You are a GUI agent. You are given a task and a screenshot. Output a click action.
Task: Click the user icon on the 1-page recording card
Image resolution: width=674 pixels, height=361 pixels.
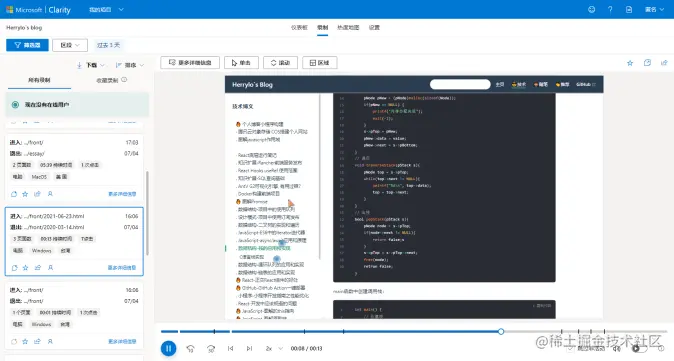[50, 341]
